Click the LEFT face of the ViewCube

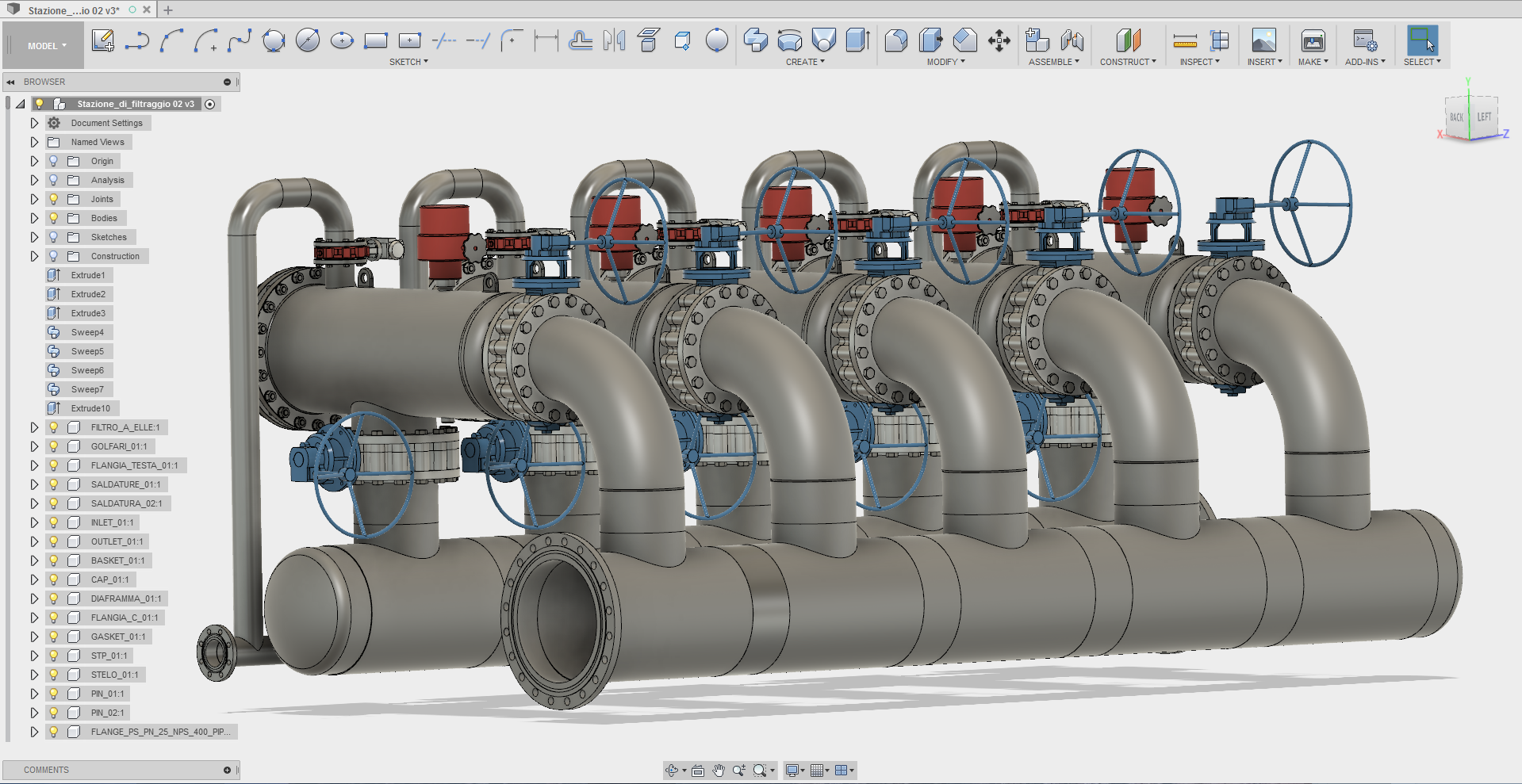click(x=1484, y=117)
